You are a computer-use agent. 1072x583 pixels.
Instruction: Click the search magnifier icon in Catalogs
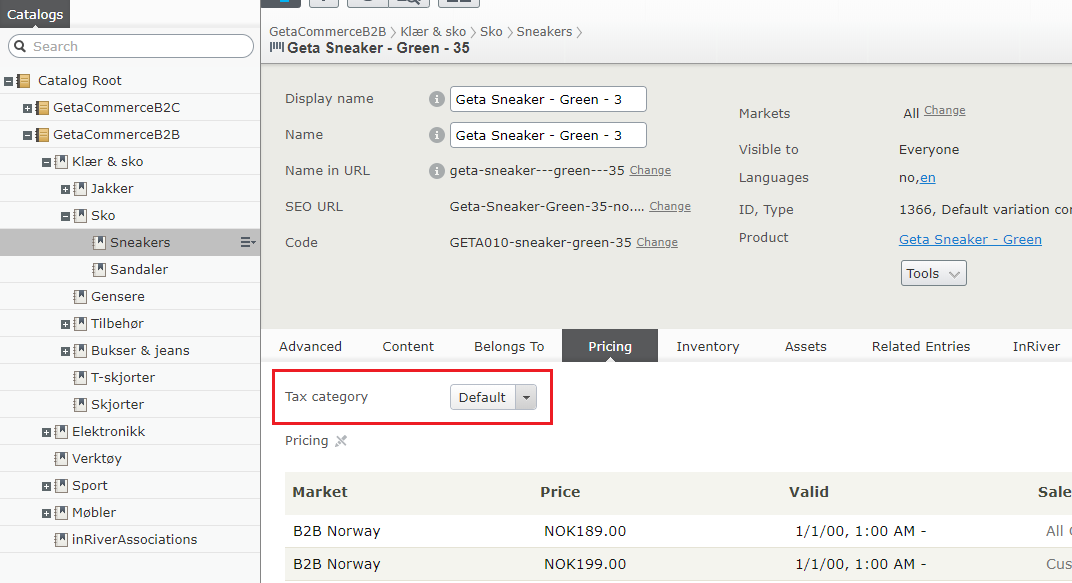20,46
